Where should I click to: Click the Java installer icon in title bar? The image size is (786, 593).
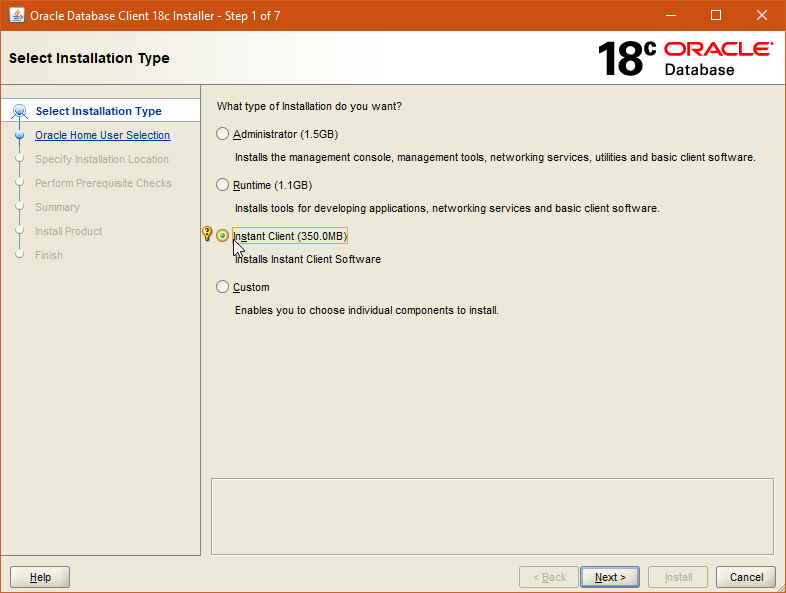tap(17, 16)
